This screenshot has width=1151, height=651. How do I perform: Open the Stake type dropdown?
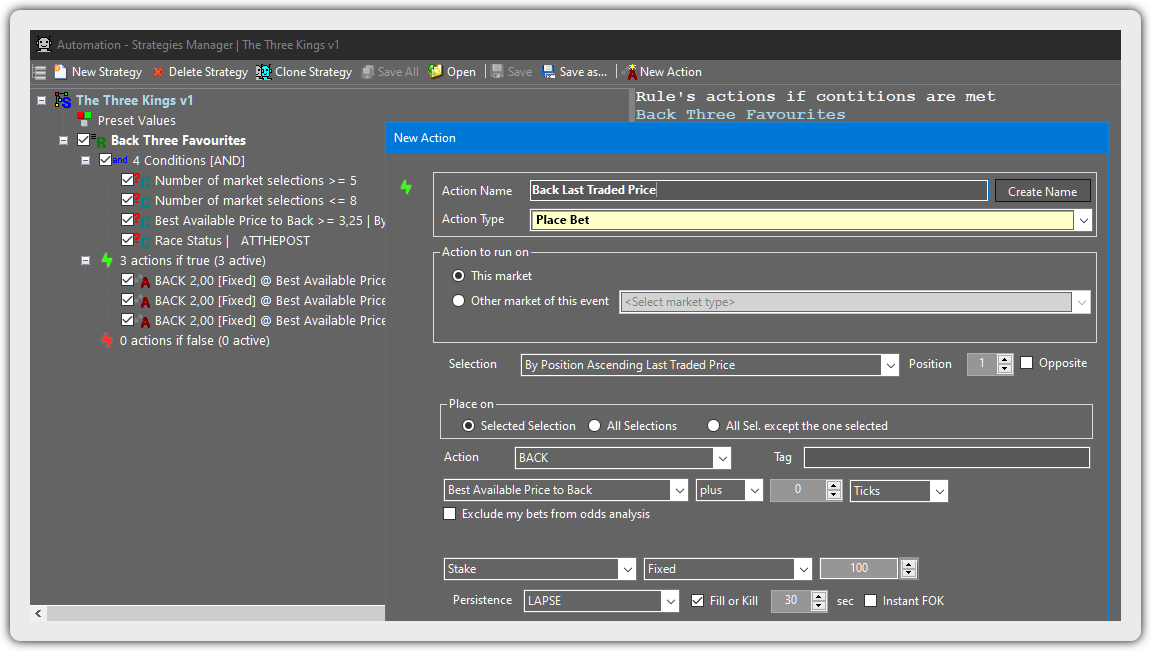tap(627, 569)
